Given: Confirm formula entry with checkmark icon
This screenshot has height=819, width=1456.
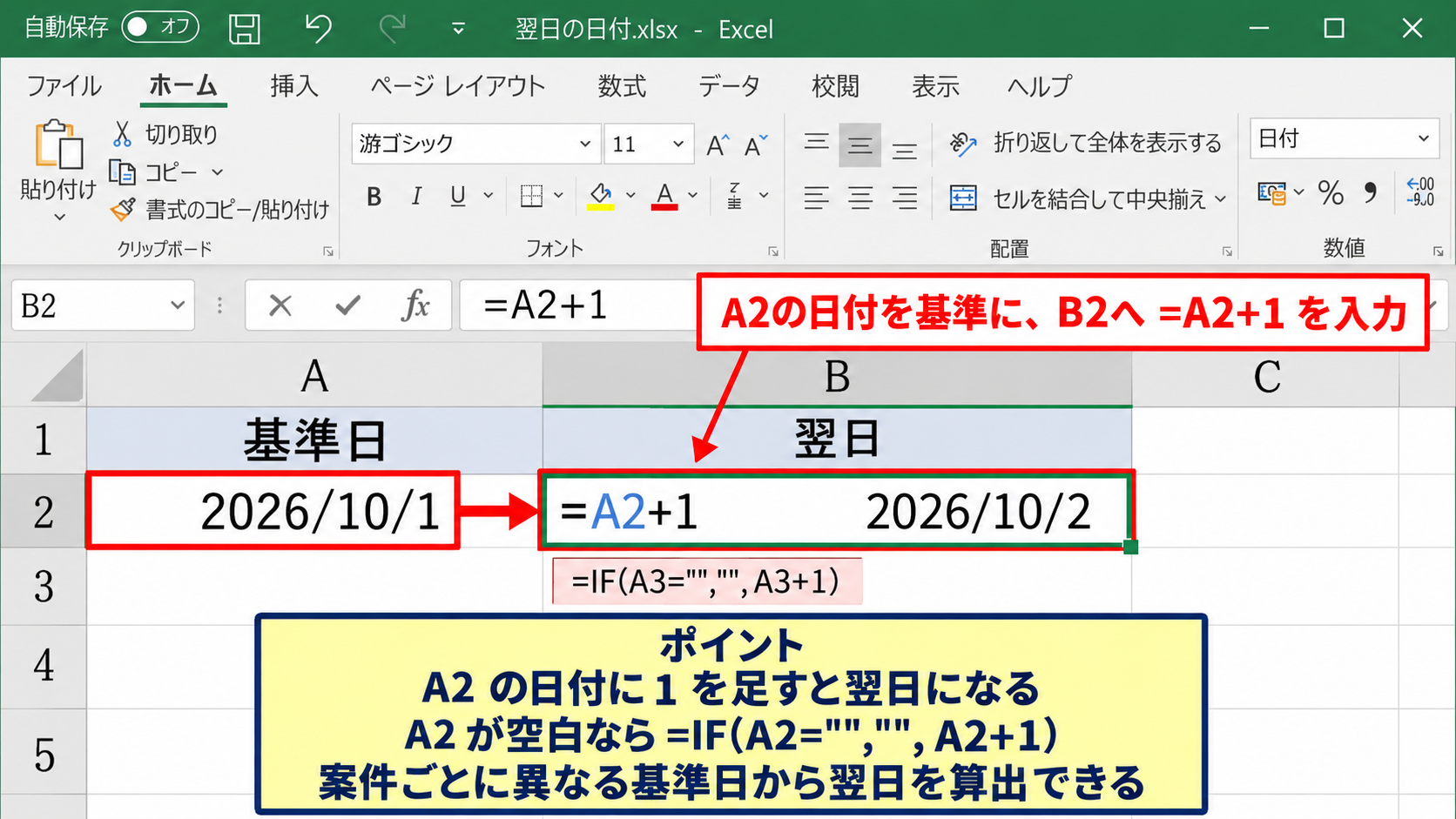Looking at the screenshot, I should pyautogui.click(x=348, y=305).
